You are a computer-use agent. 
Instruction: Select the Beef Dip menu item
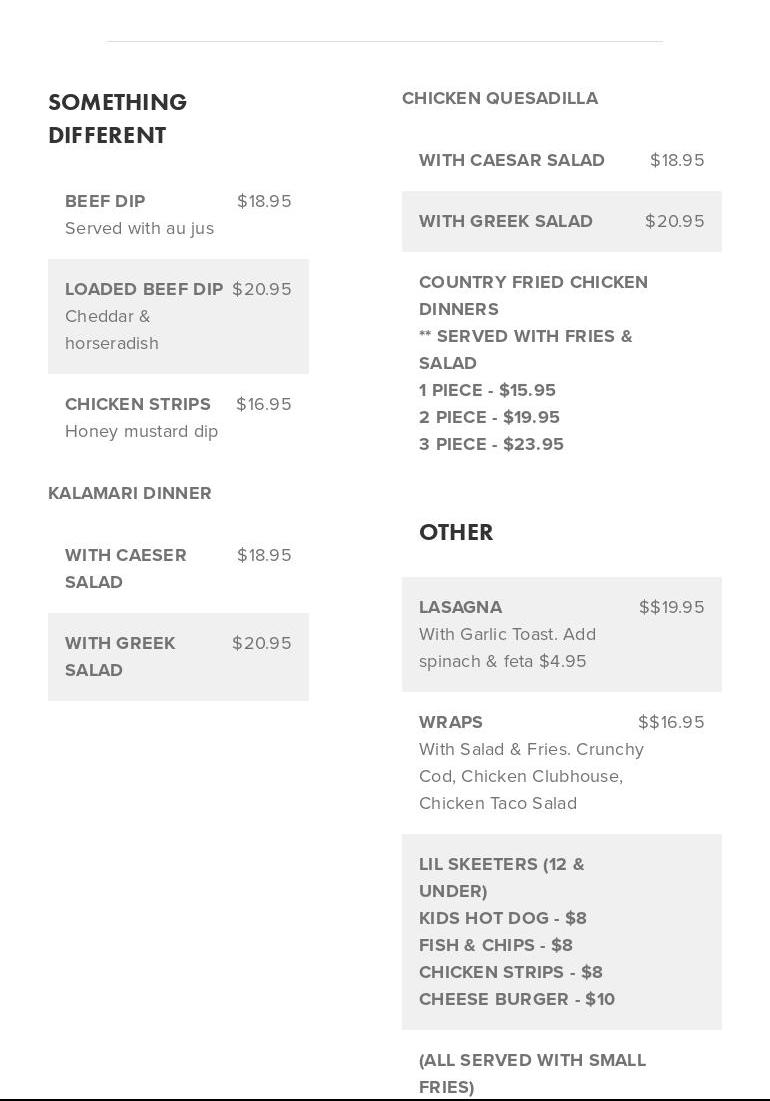click(105, 201)
